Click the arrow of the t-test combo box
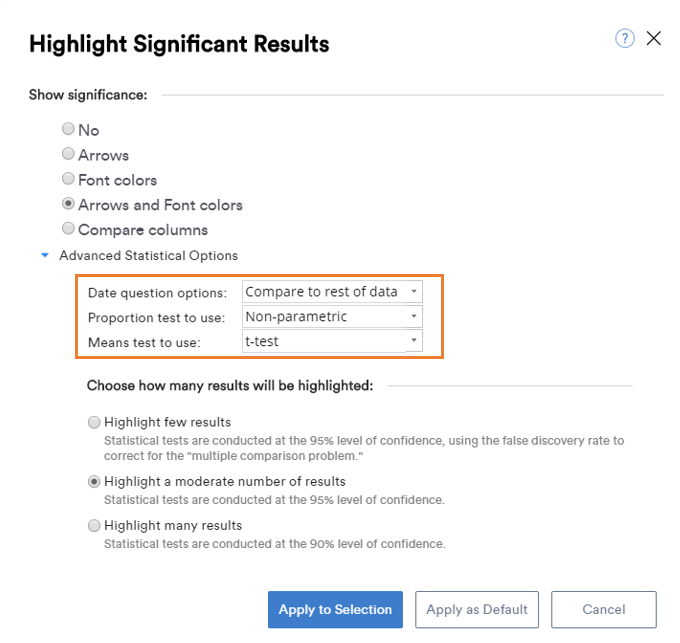This screenshot has width=680, height=643. 414,340
